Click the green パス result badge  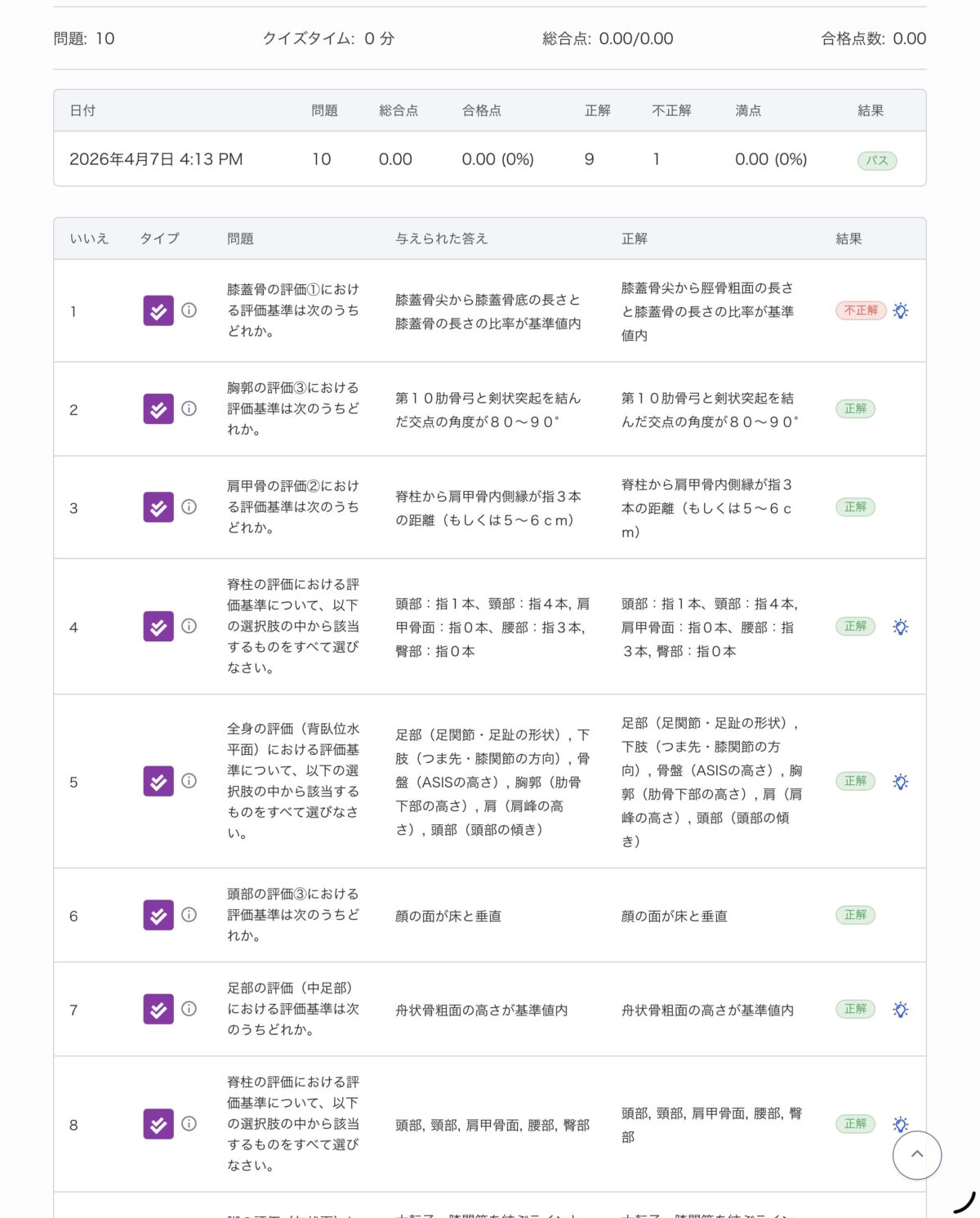876,160
